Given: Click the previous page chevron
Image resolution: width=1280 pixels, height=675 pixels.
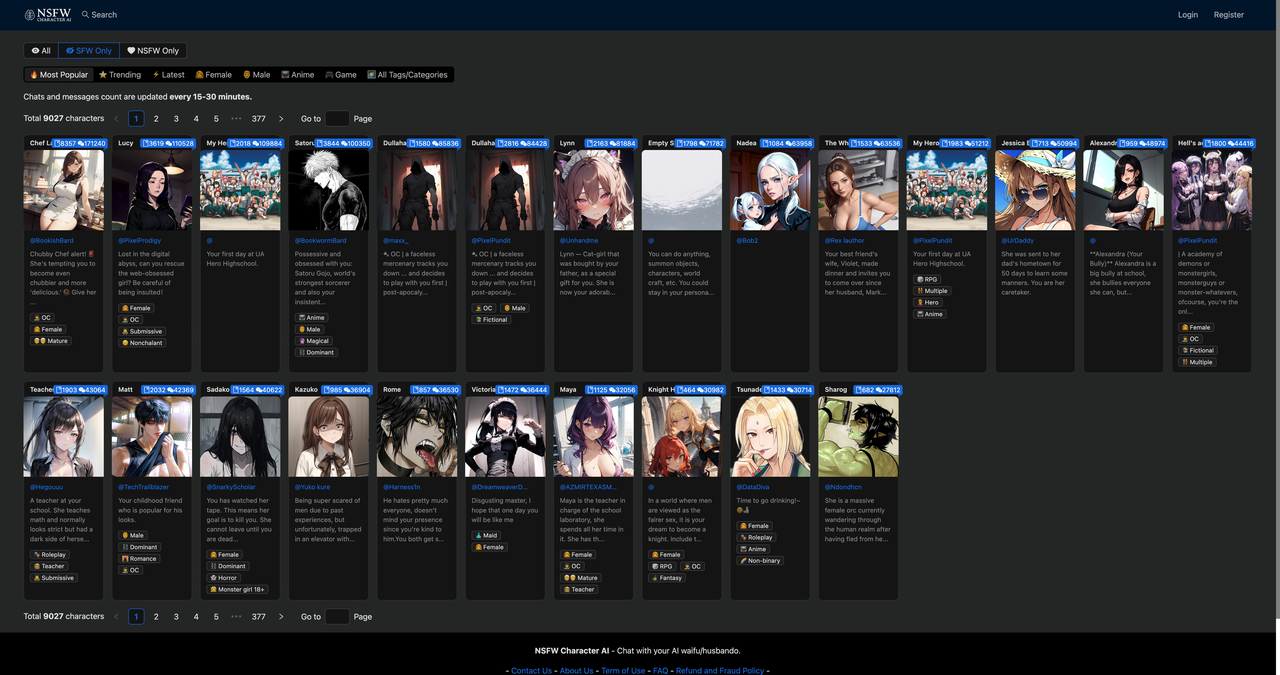Looking at the screenshot, I should click(x=115, y=118).
